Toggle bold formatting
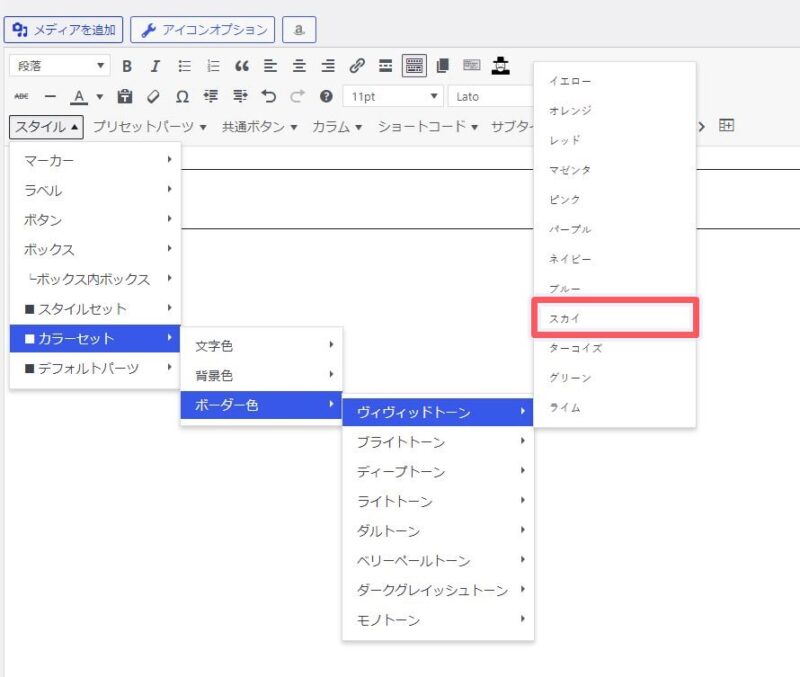Image resolution: width=800 pixels, height=677 pixels. (127, 66)
